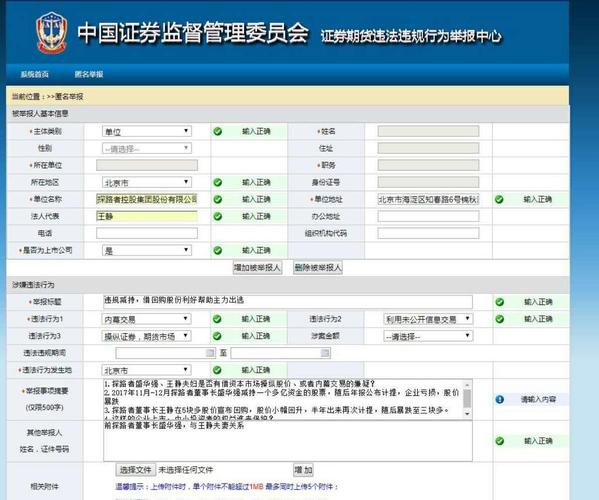Screen dimensions: 599x500
Task: Click the summary textarea scrollbar up arrow
Action: click(x=467, y=384)
